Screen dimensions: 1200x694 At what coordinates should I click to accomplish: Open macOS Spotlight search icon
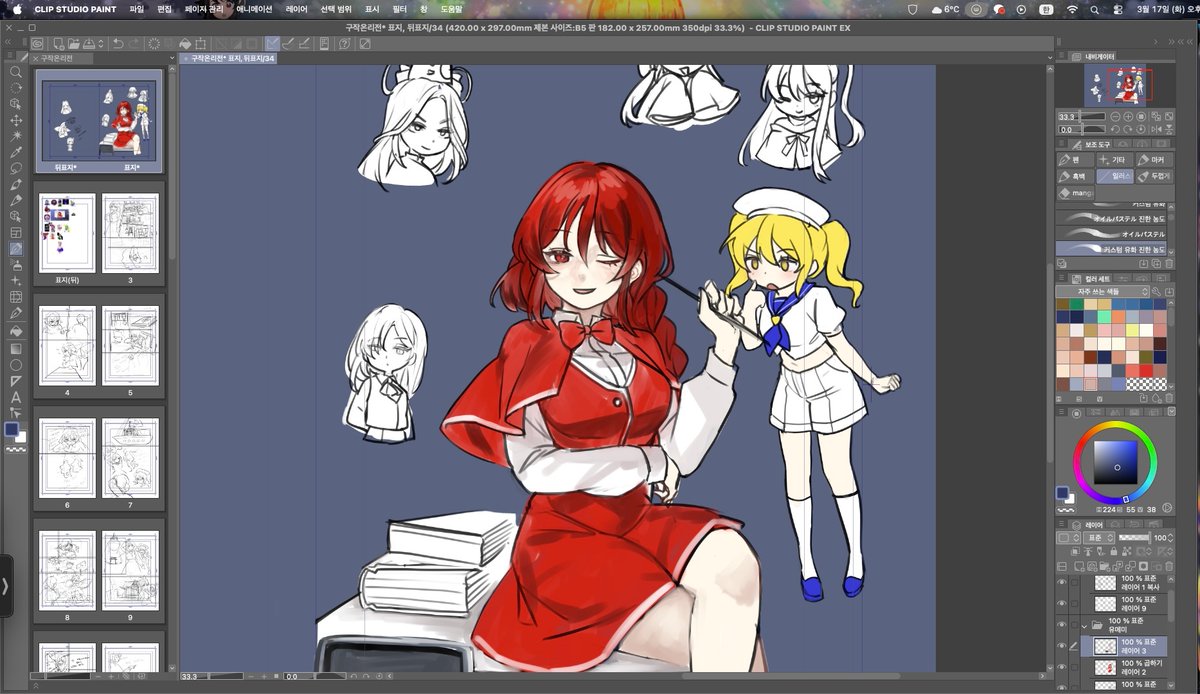1095,9
